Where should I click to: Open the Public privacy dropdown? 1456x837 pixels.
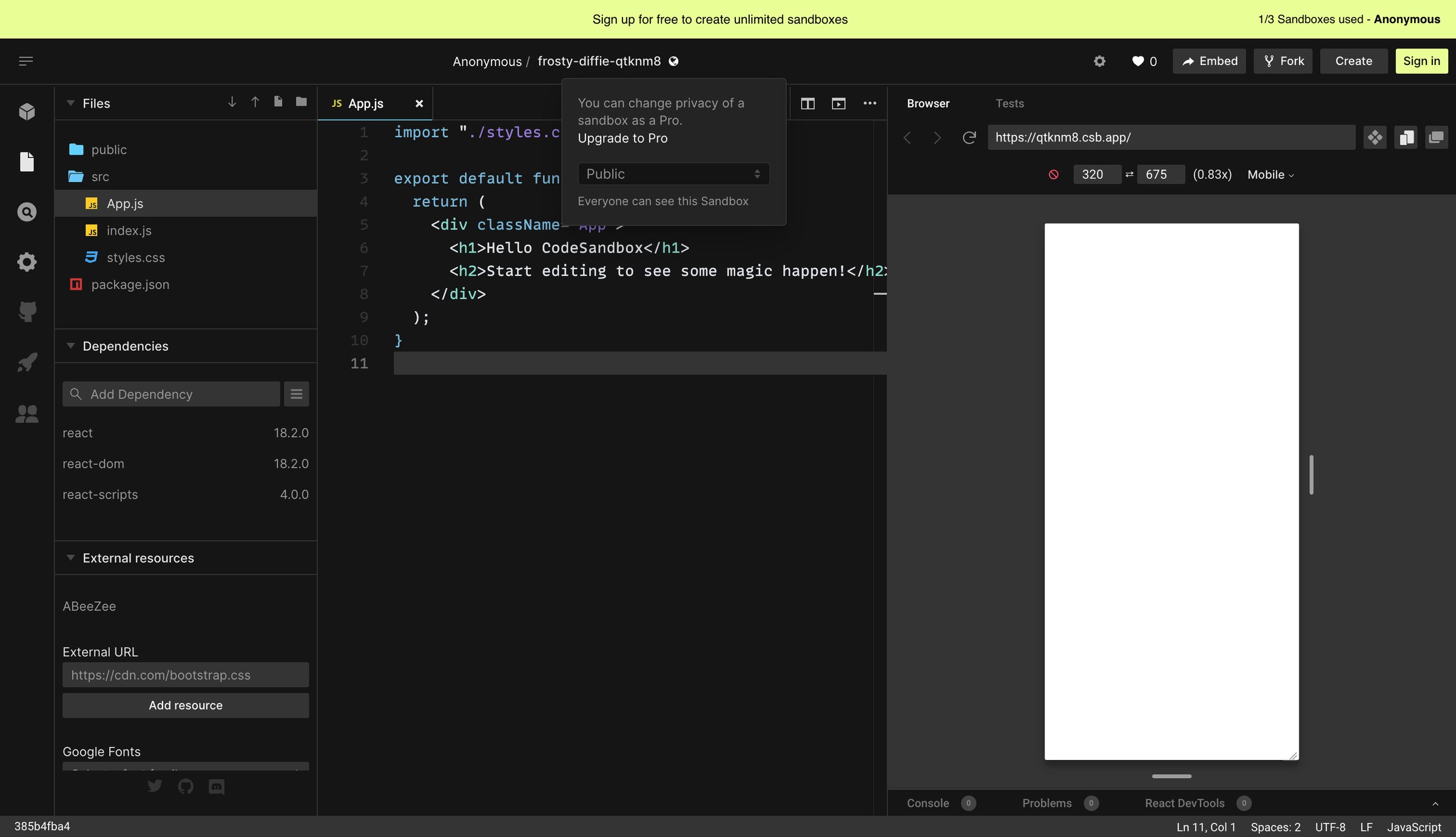coord(673,174)
